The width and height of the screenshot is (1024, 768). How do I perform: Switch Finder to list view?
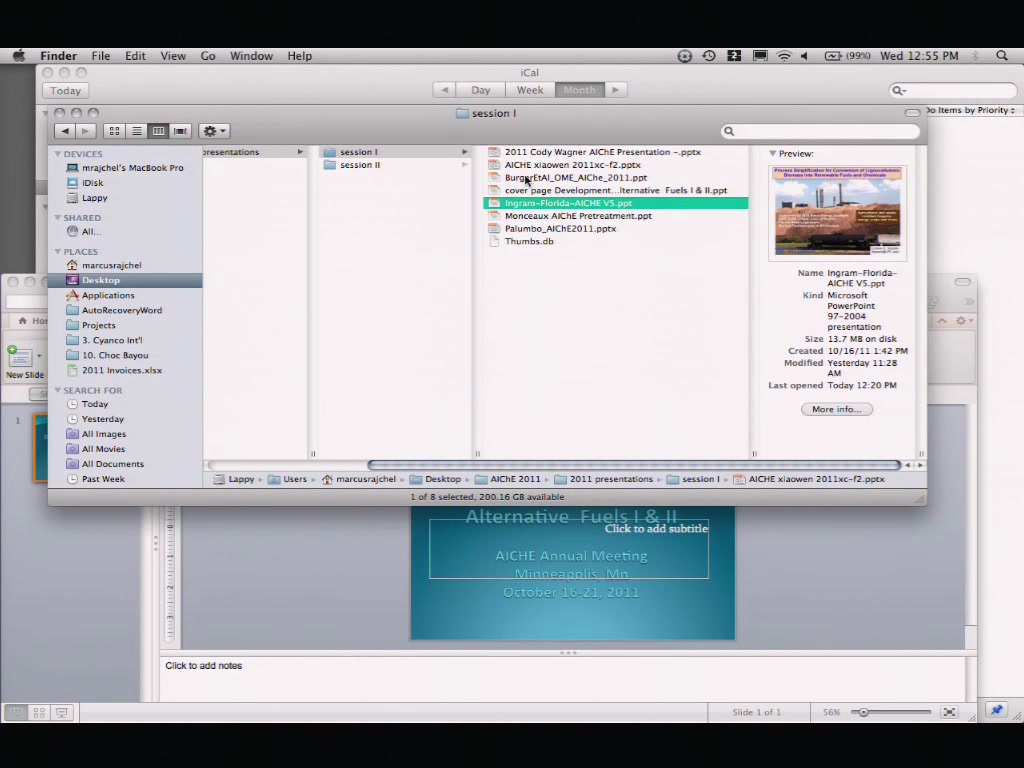(137, 131)
